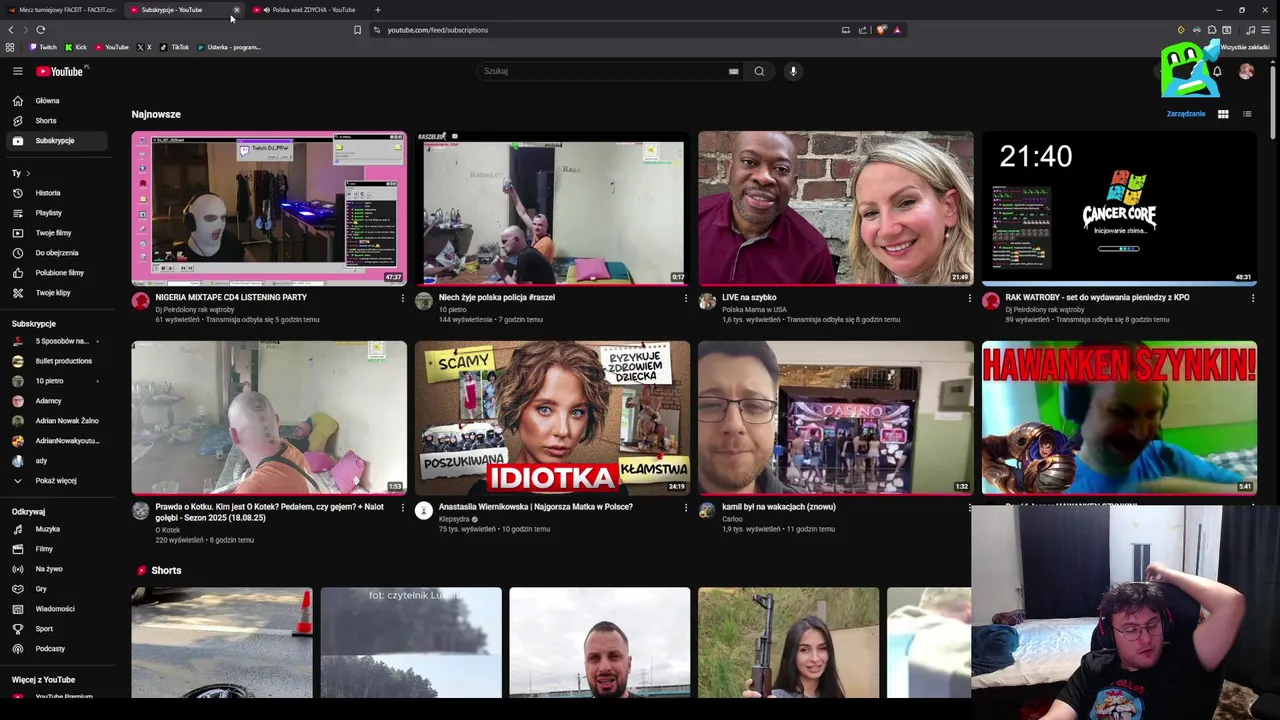The image size is (1280, 720).
Task: Open the browser extensions puzzle icon
Action: (x=1212, y=30)
